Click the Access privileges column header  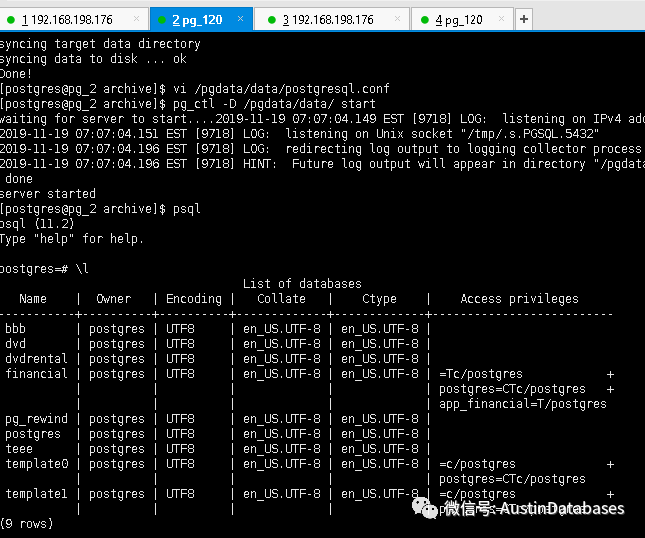519,299
